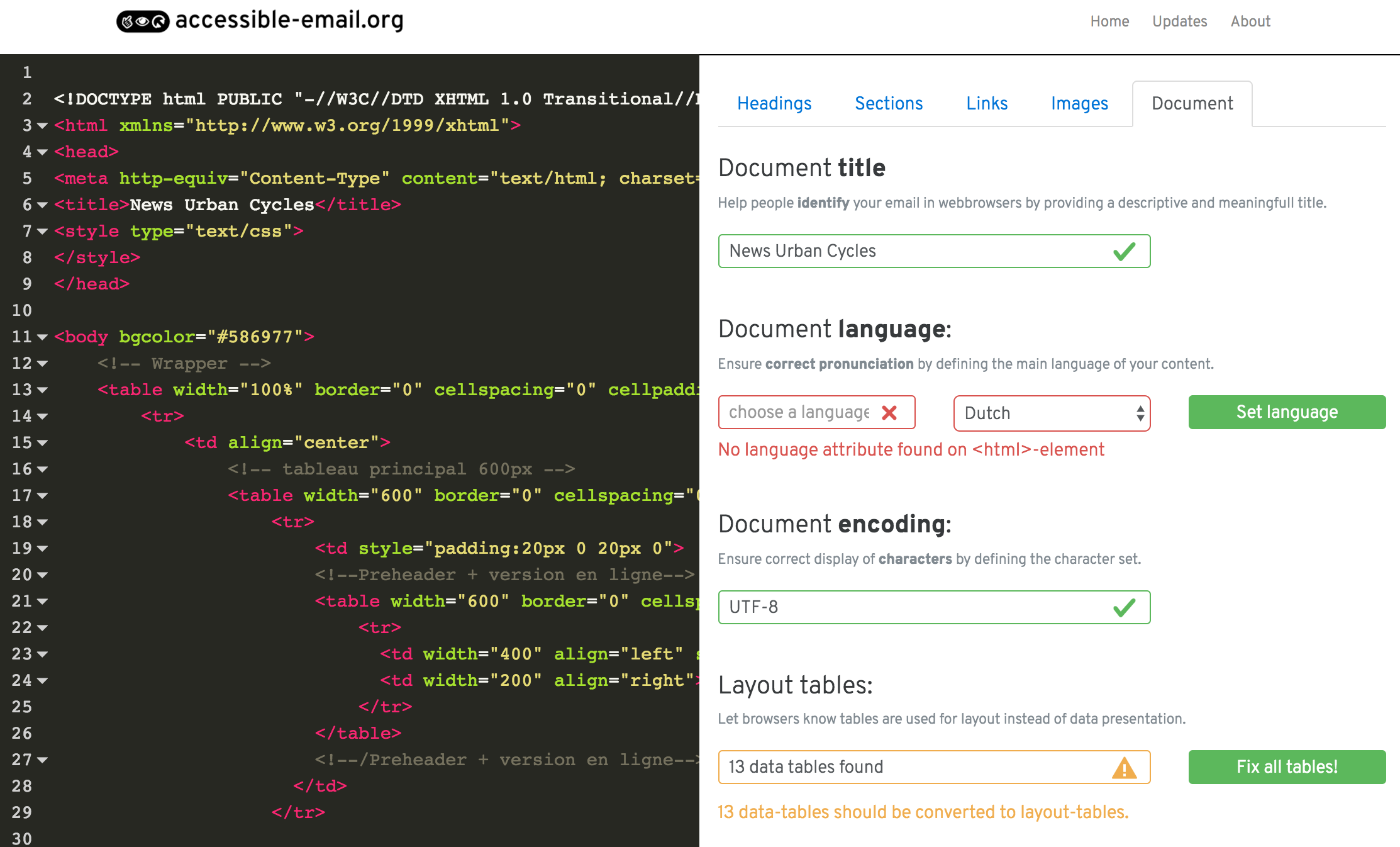The width and height of the screenshot is (1400, 847).
Task: Fold the title tag on line 6
Action: [x=42, y=205]
